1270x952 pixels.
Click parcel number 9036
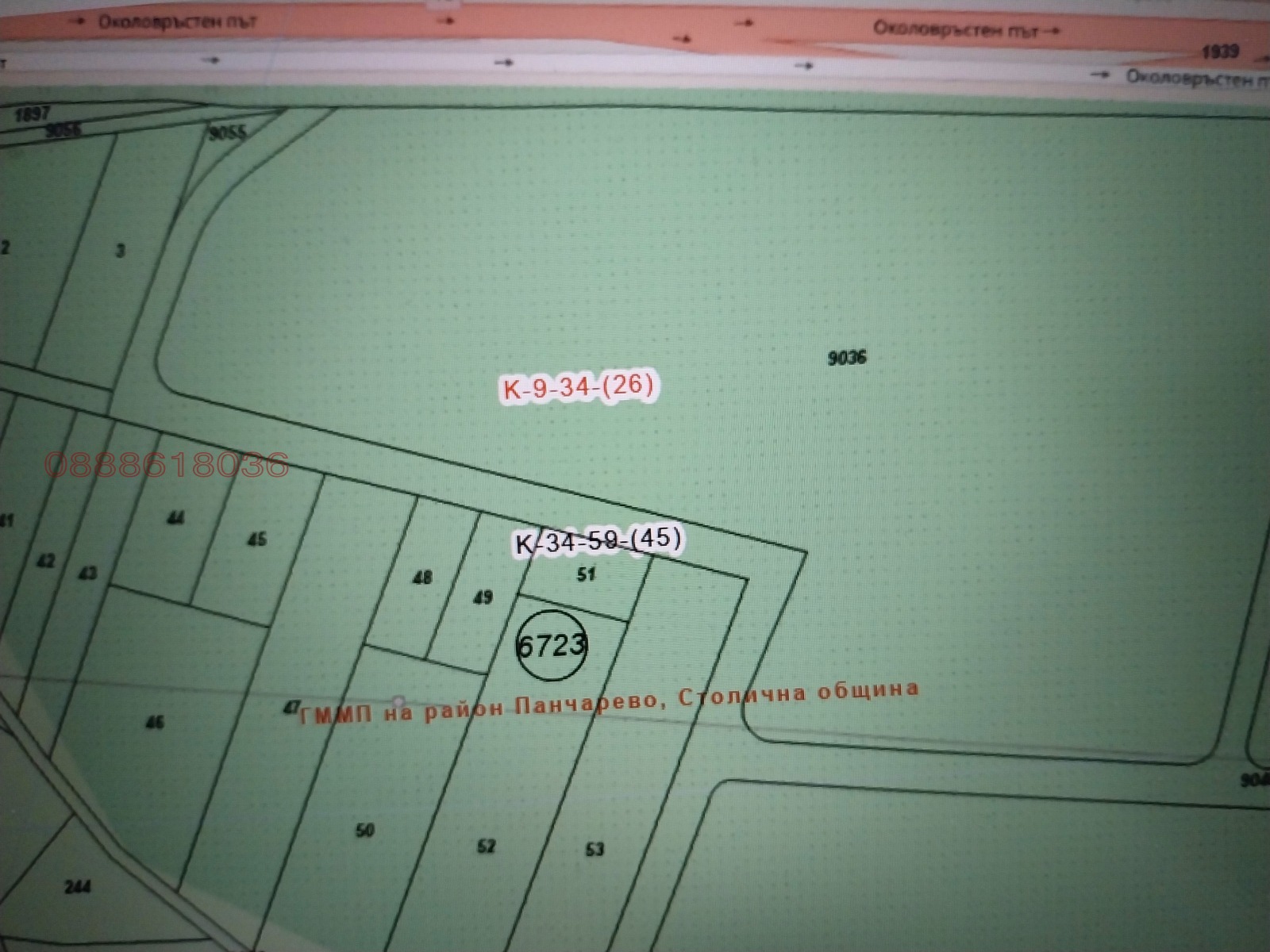pos(847,358)
